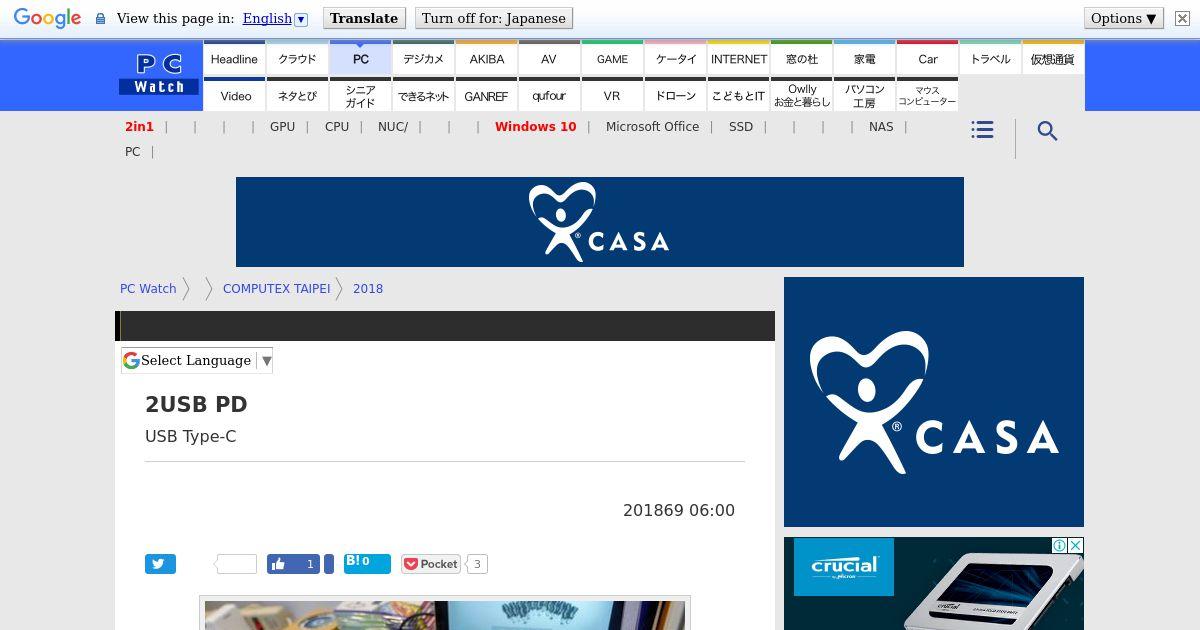Click the Hatena B! bookmark button
The height and width of the screenshot is (630, 1200).
click(367, 563)
